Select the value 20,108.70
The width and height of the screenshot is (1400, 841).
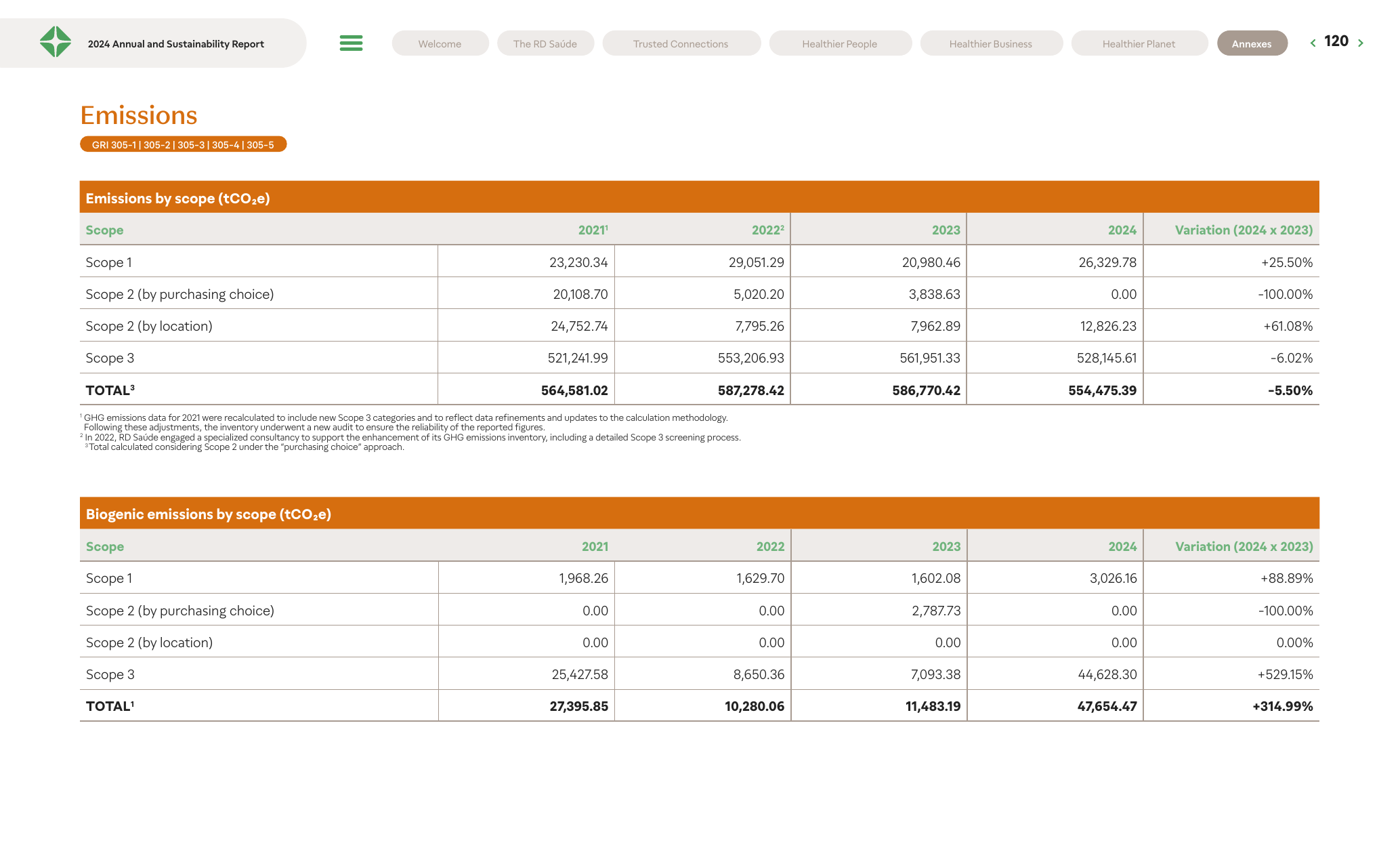[x=580, y=294]
